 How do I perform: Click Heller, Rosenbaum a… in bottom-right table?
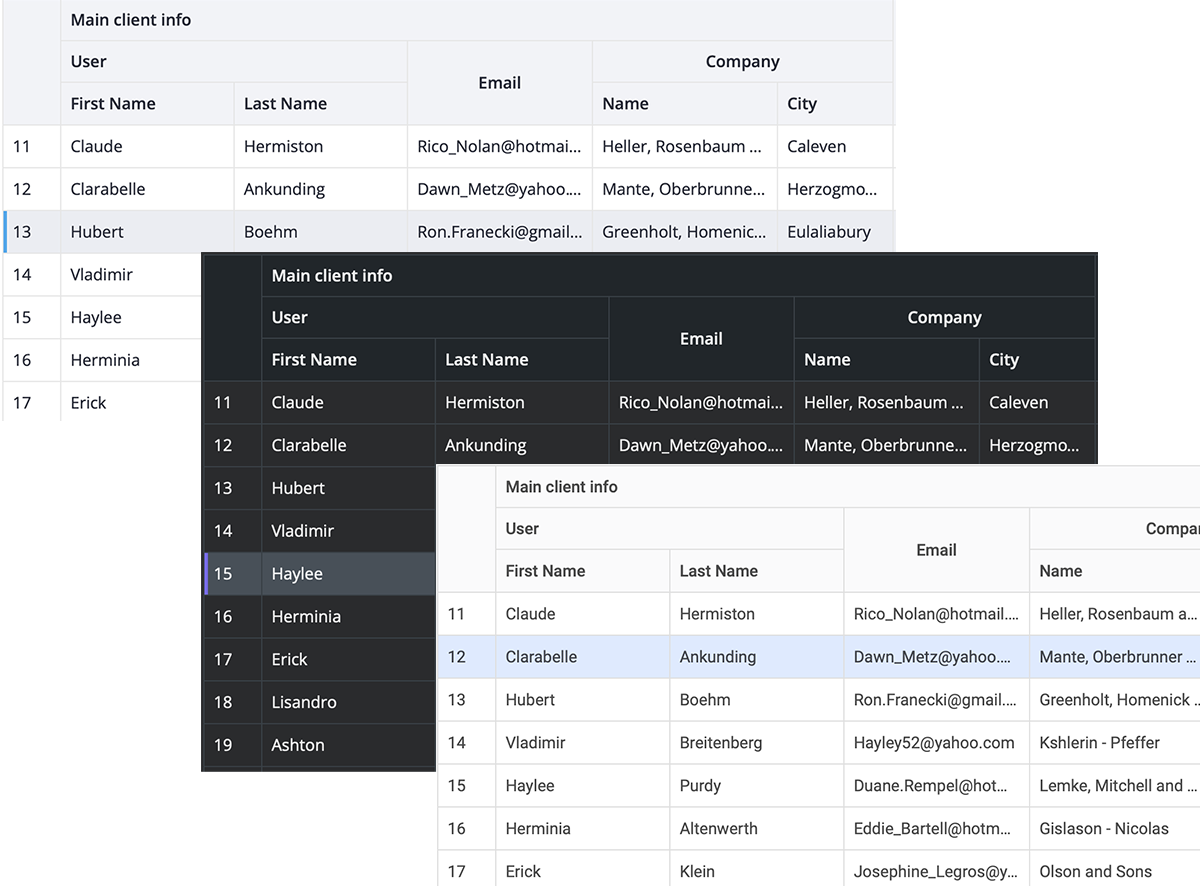[x=1118, y=614]
